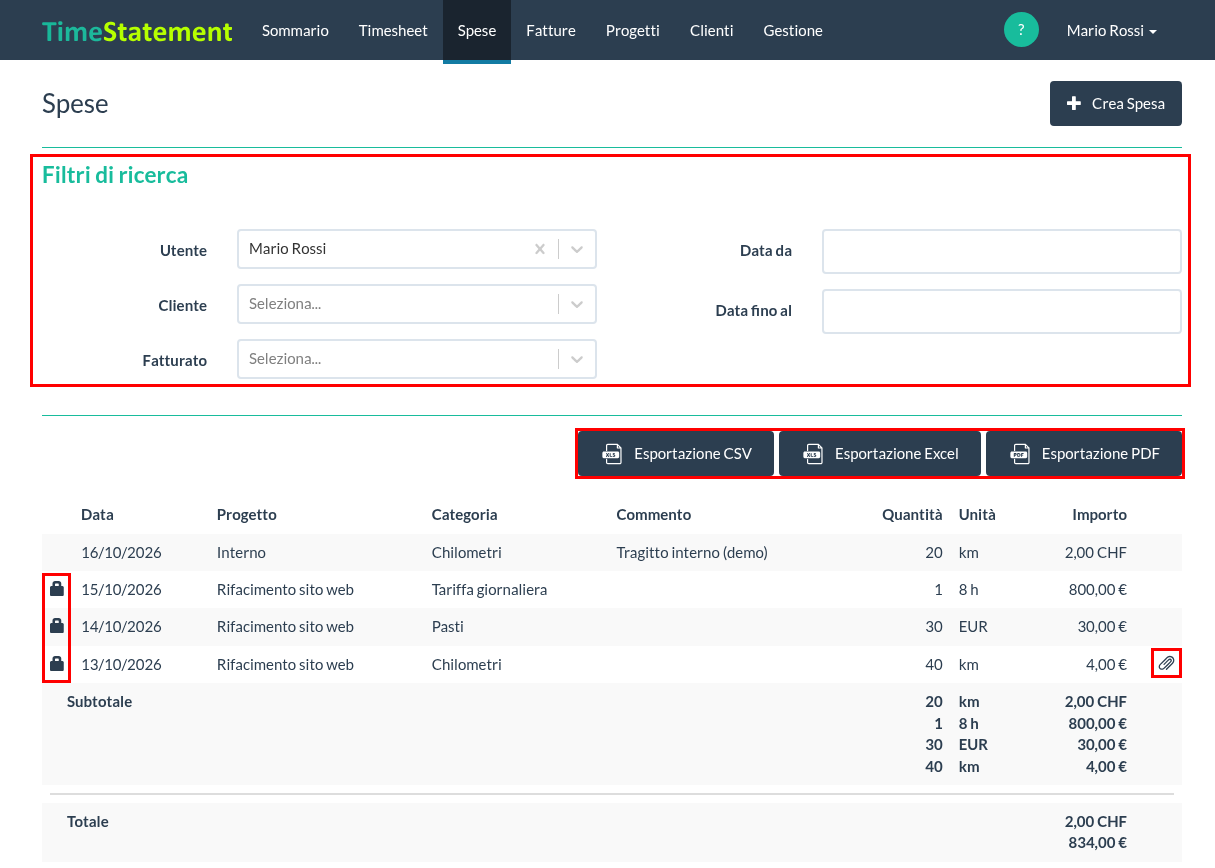This screenshot has height=868, width=1215.
Task: Click the Tariffa giornaliera category cell
Action: coord(490,589)
